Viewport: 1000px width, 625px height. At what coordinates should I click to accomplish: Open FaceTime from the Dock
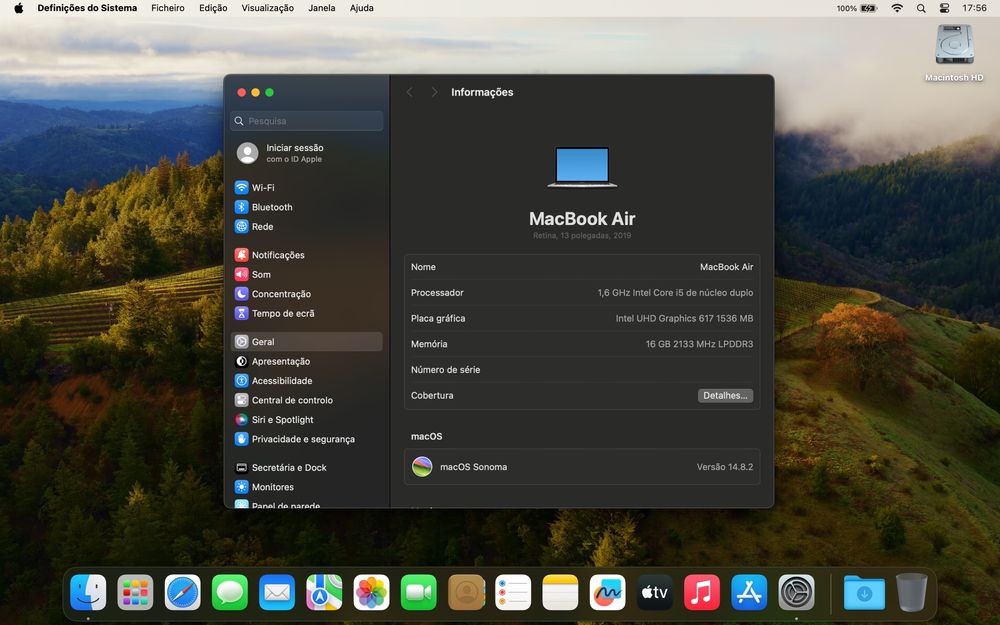pos(418,592)
